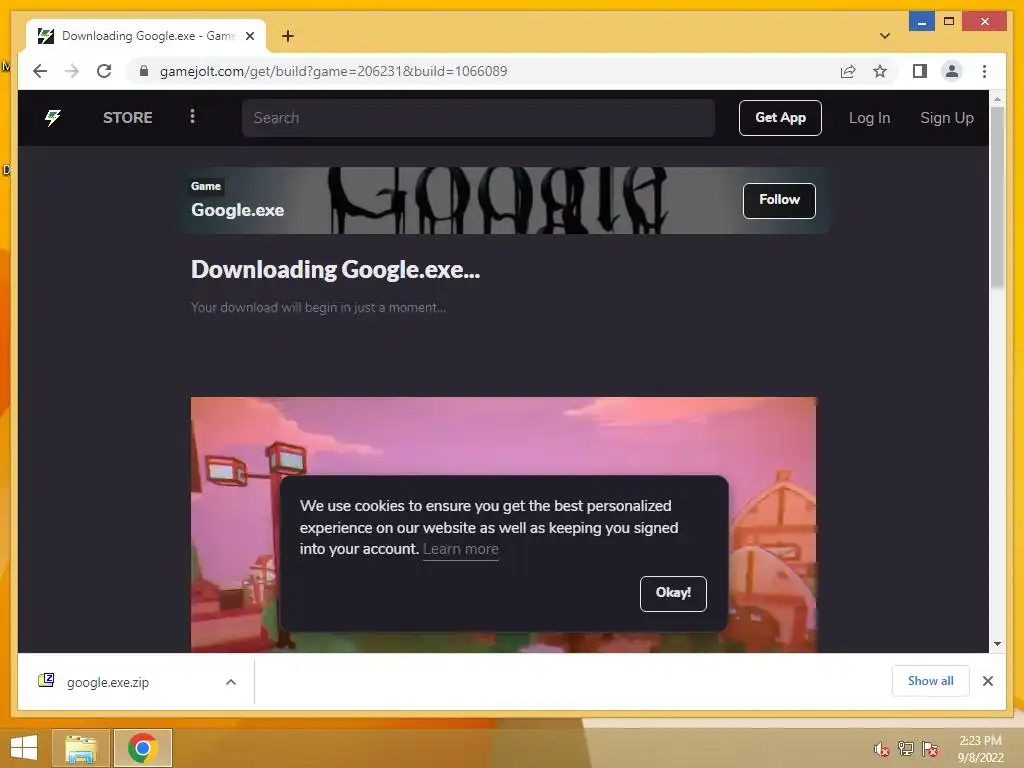Image resolution: width=1024 pixels, height=768 pixels.
Task: Open the Windows Start button
Action: pyautogui.click(x=24, y=748)
